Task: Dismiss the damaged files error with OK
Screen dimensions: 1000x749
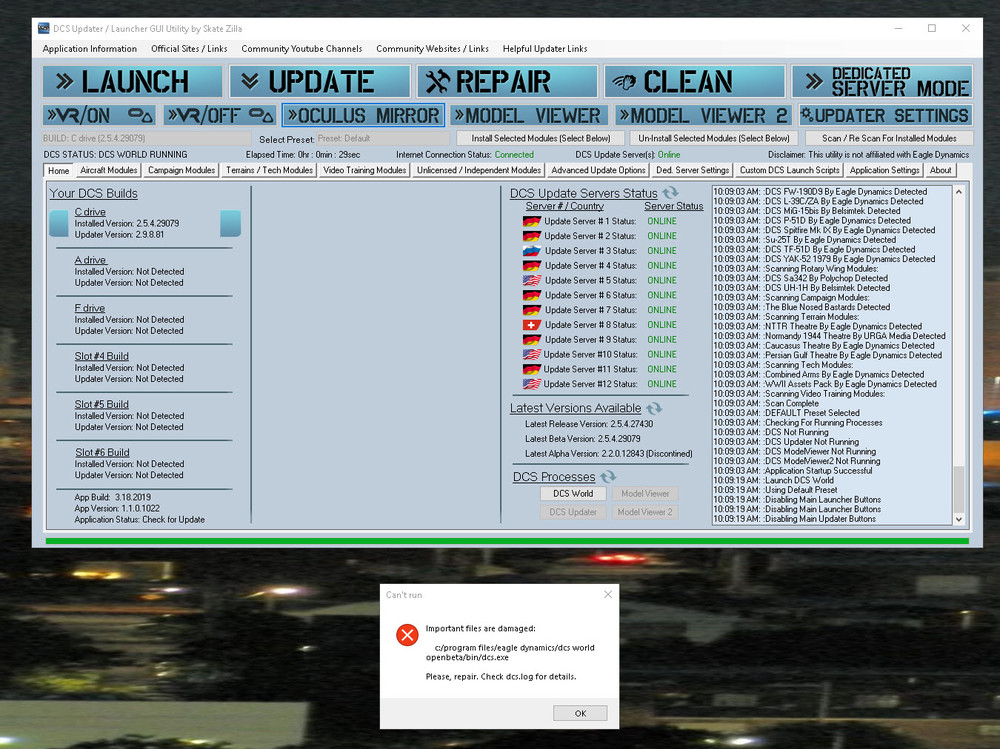Action: click(x=580, y=712)
